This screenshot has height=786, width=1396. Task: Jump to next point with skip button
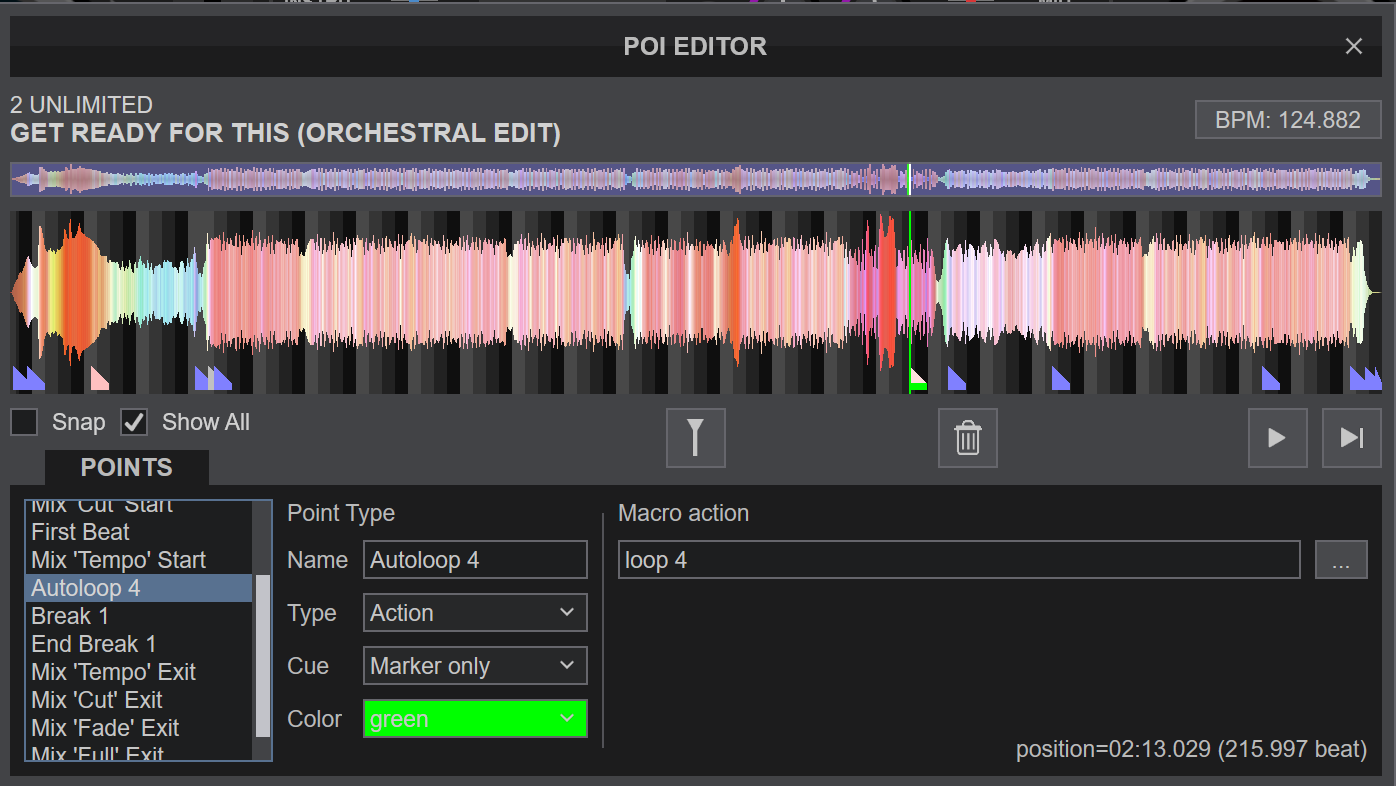click(x=1352, y=438)
